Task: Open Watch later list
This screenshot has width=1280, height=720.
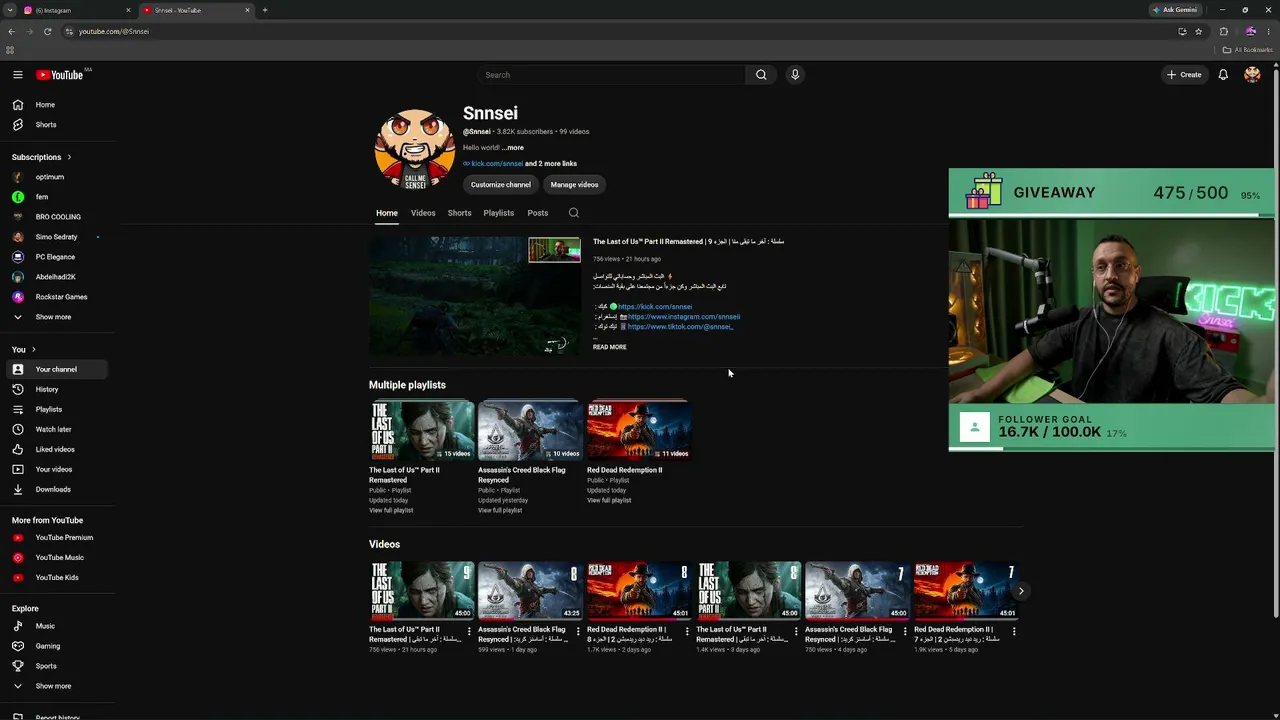Action: pos(55,429)
